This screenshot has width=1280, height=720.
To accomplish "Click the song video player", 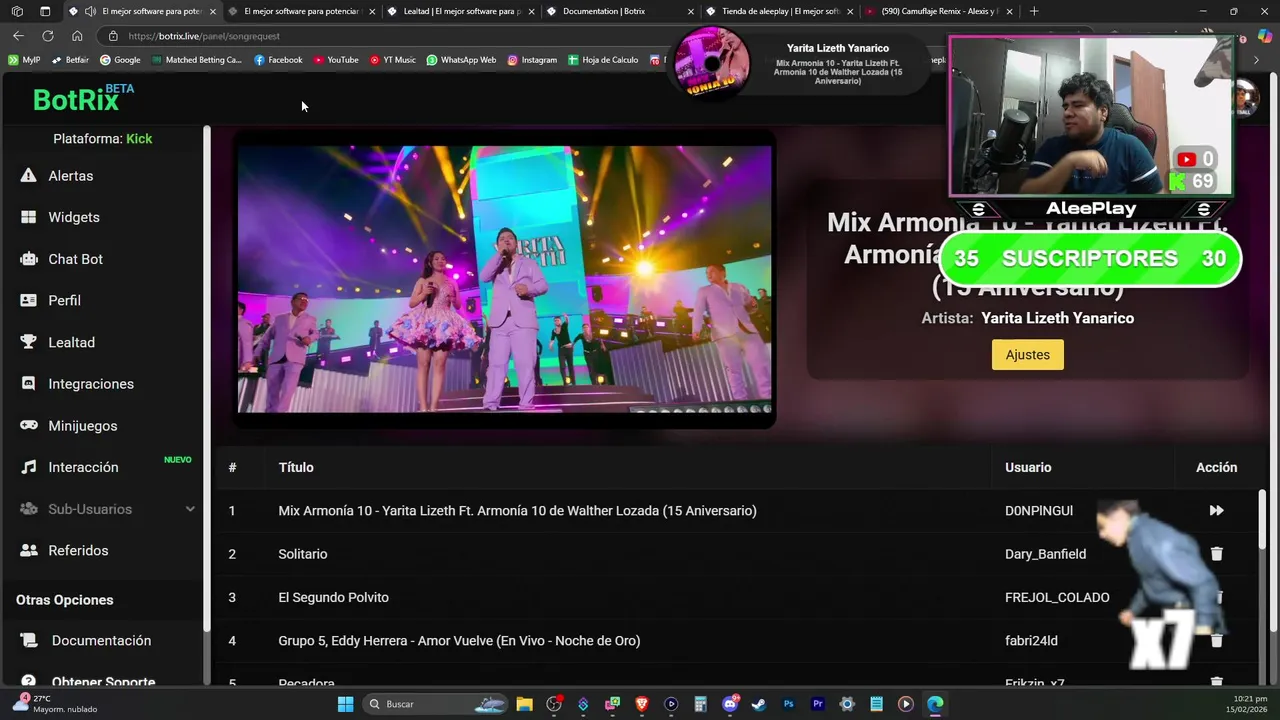I will click(x=505, y=279).
